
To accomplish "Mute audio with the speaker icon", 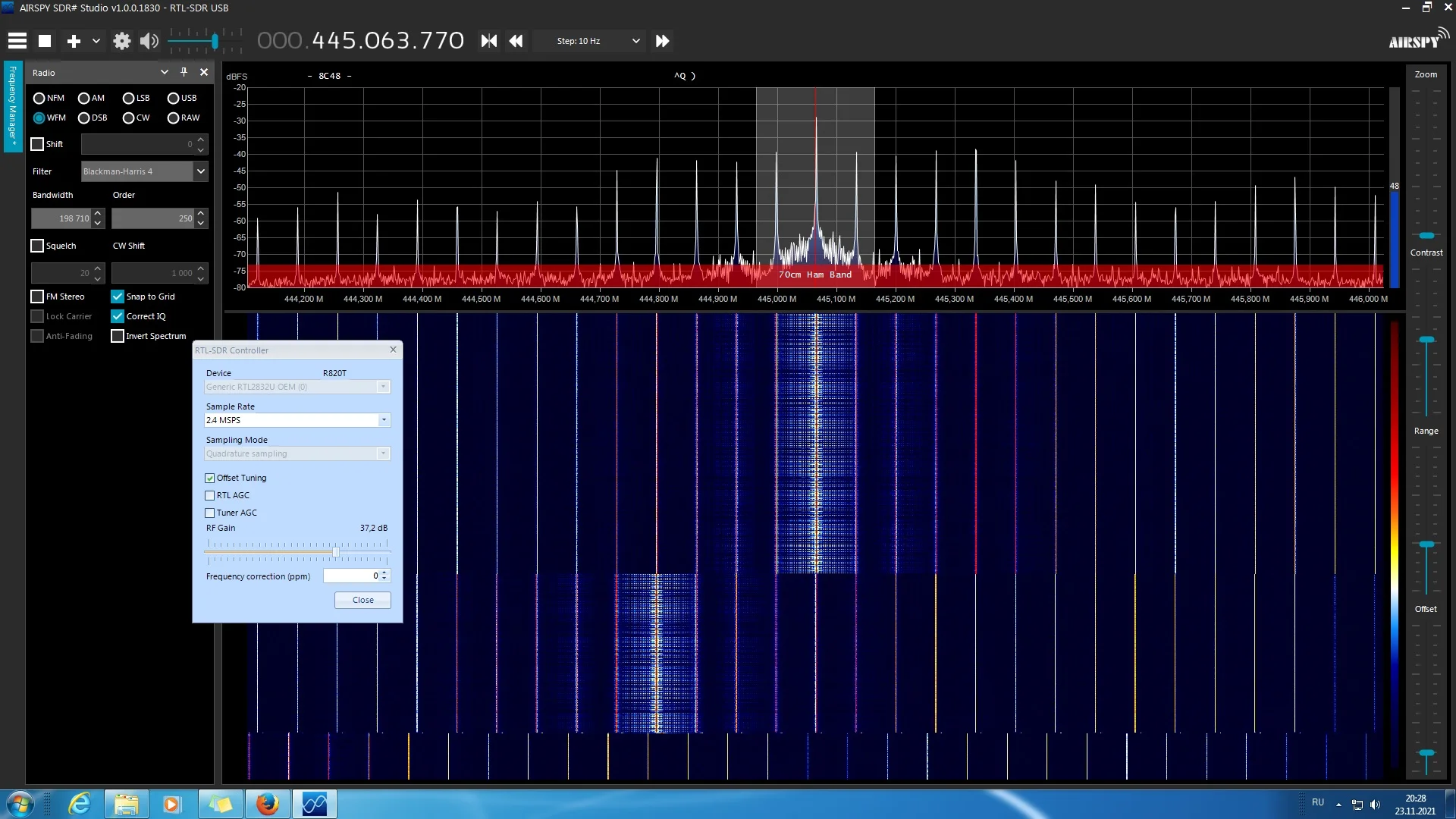I will click(x=149, y=41).
